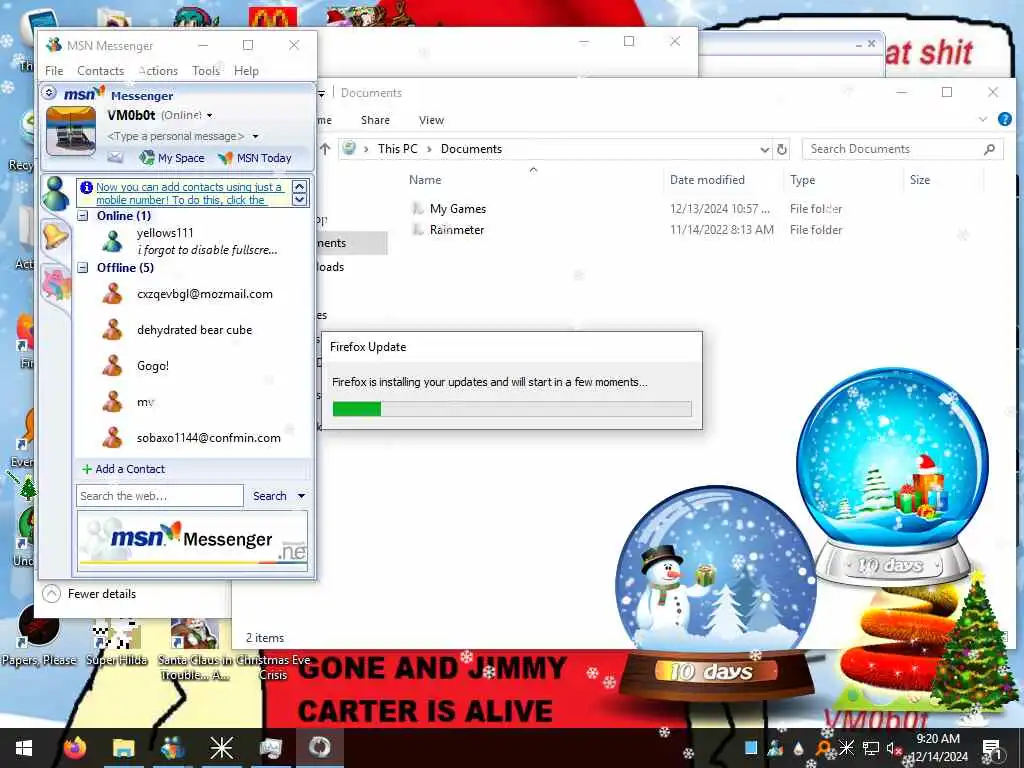Select the alerts bell tab
Screen dimensions: 1024x768
pyautogui.click(x=55, y=235)
